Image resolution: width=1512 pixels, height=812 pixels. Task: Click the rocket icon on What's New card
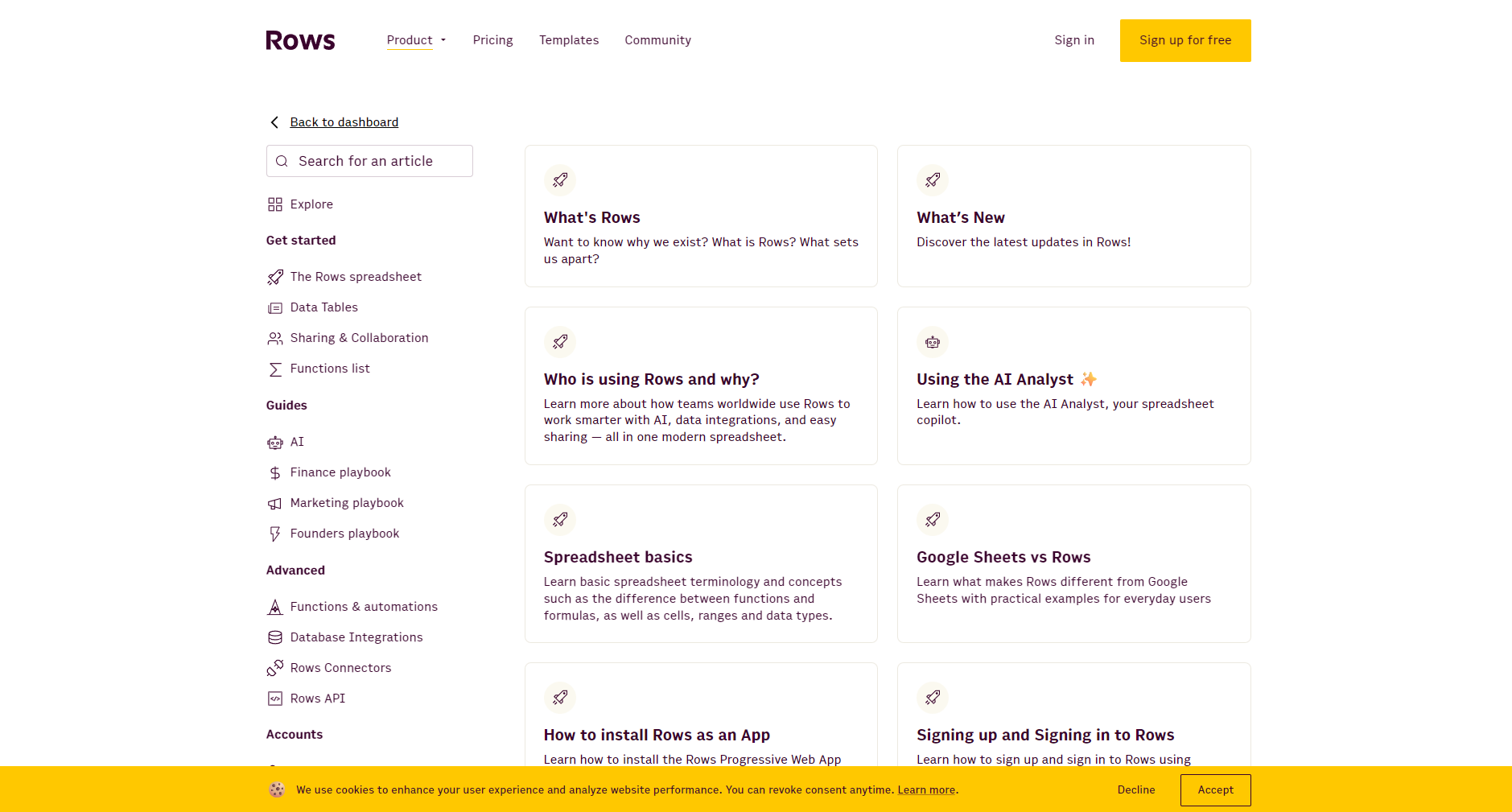[x=933, y=180]
